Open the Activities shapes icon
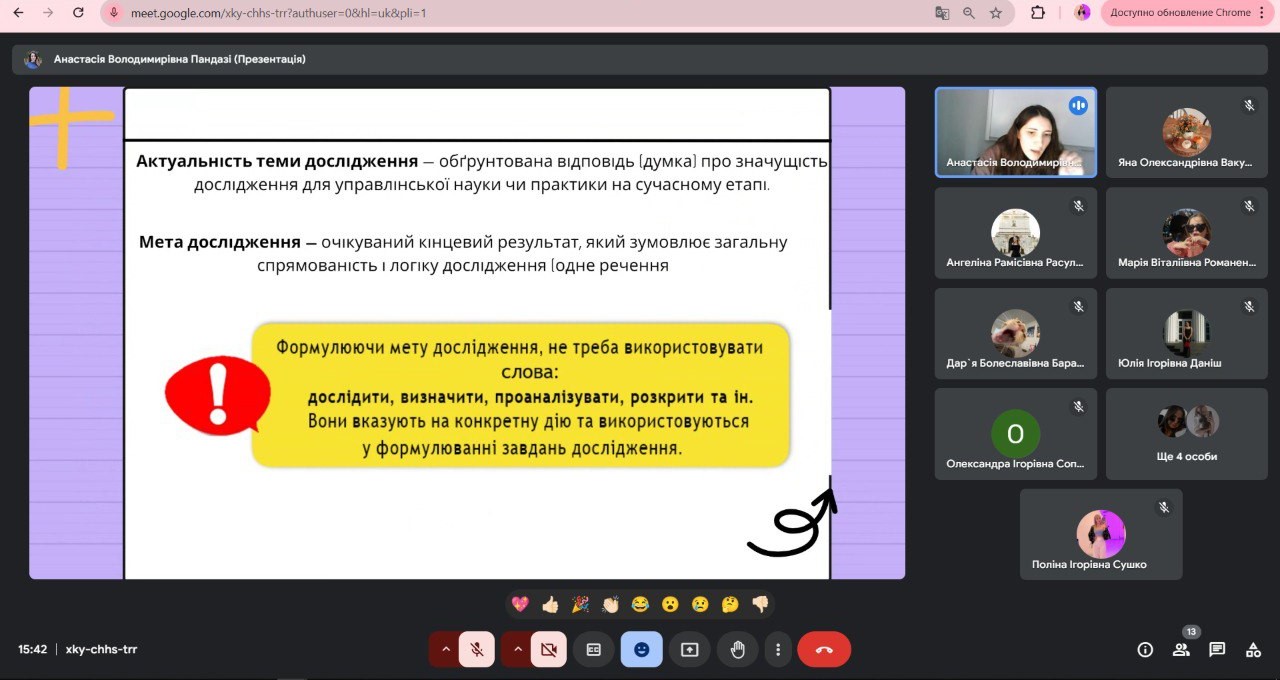Image resolution: width=1280 pixels, height=680 pixels. click(1253, 650)
